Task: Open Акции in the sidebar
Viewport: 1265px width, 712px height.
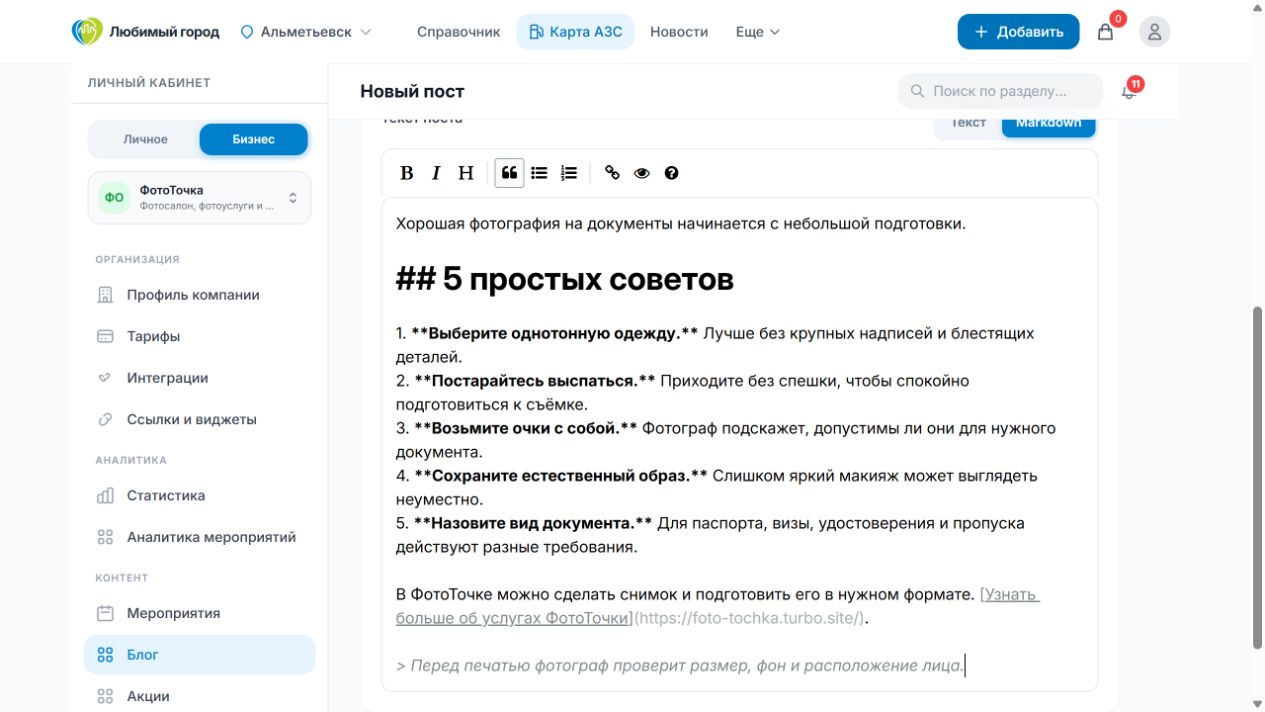Action: pos(199,697)
